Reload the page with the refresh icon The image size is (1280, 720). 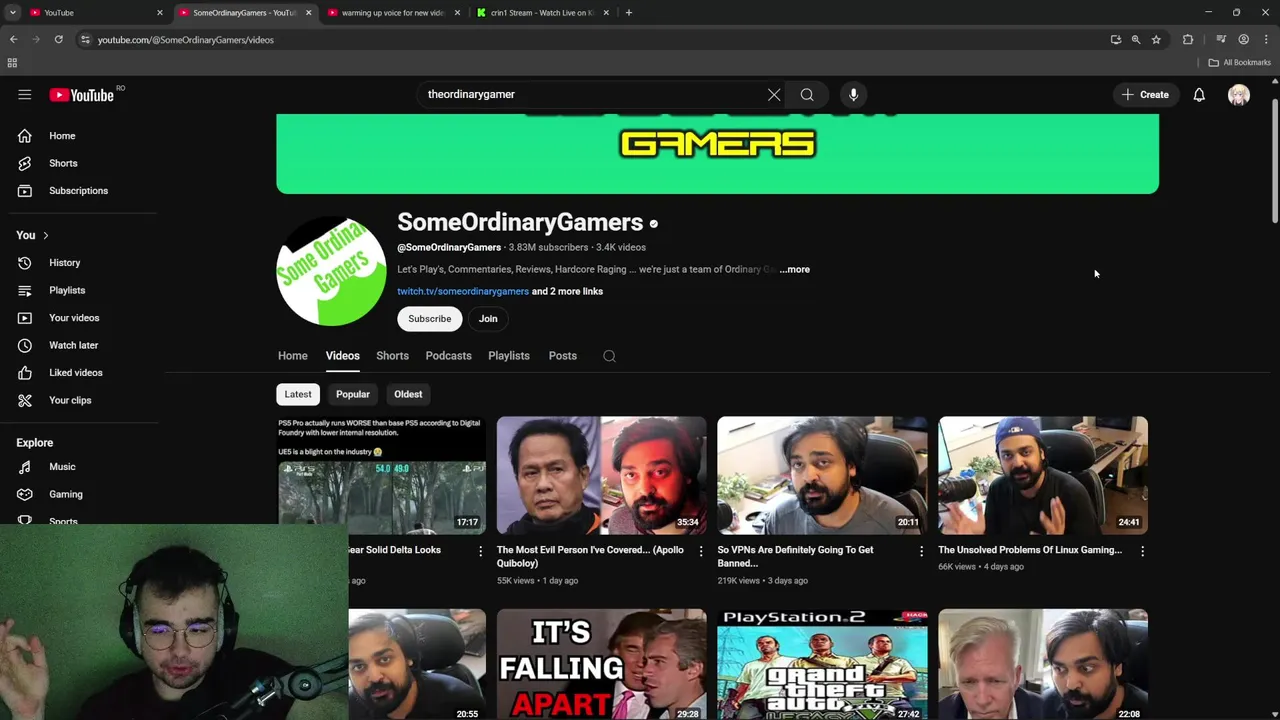(x=58, y=40)
